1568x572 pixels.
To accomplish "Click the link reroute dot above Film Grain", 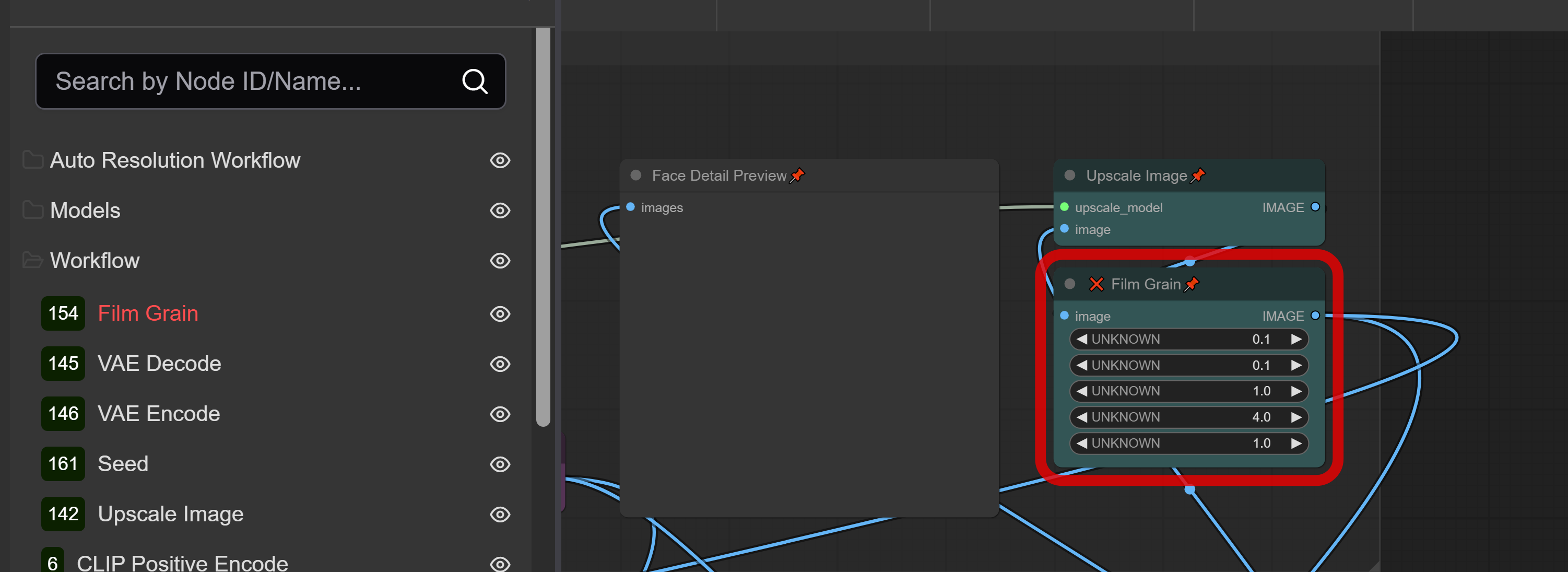I will click(x=1189, y=262).
